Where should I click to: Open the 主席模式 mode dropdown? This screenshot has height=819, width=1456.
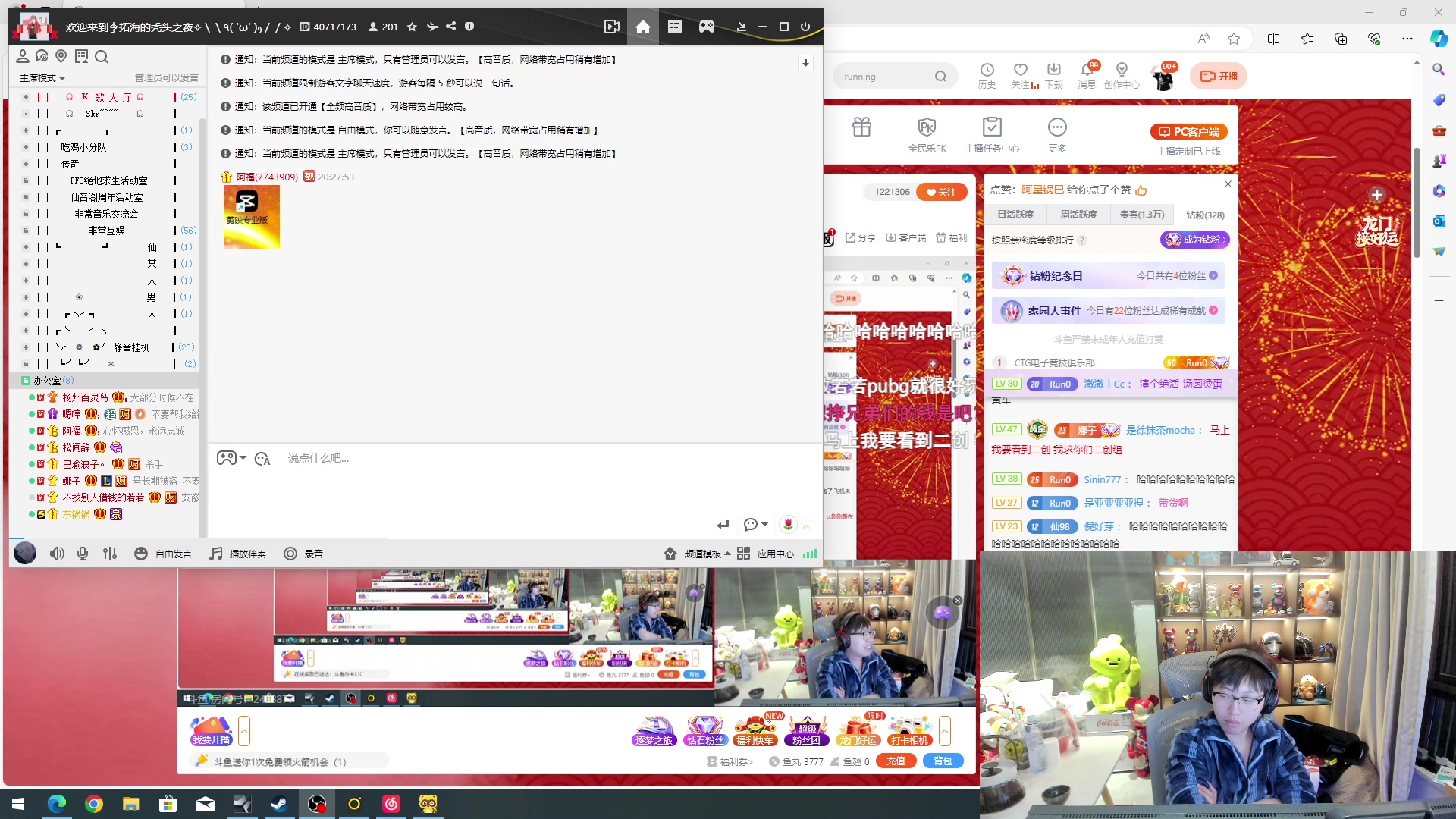(42, 78)
